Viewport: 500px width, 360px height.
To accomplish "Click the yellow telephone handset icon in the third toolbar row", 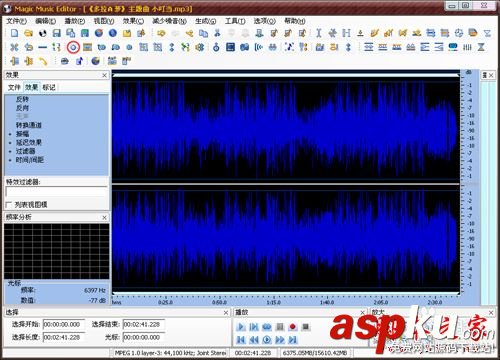I will 43,61.
